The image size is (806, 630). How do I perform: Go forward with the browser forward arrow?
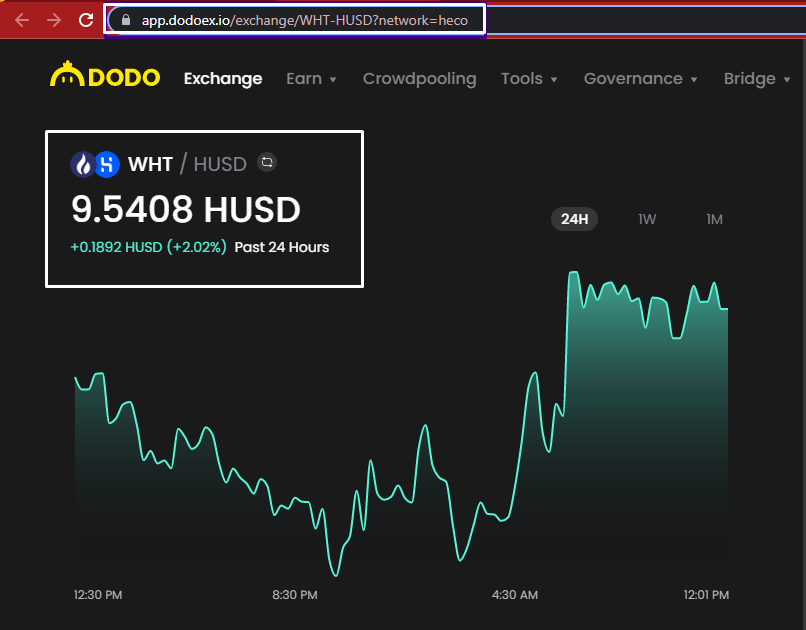[53, 20]
